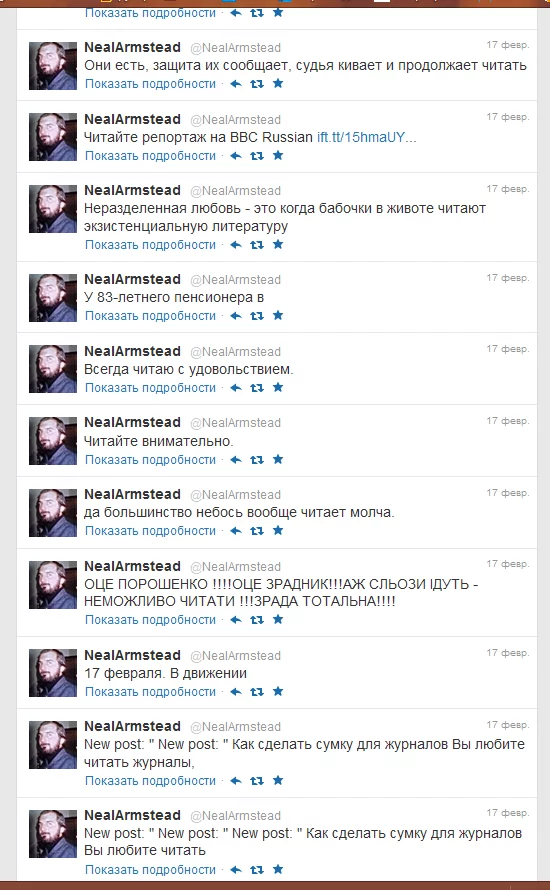Open NealArmstead profile name on BBC tweet
This screenshot has width=550, height=890.
[x=132, y=119]
